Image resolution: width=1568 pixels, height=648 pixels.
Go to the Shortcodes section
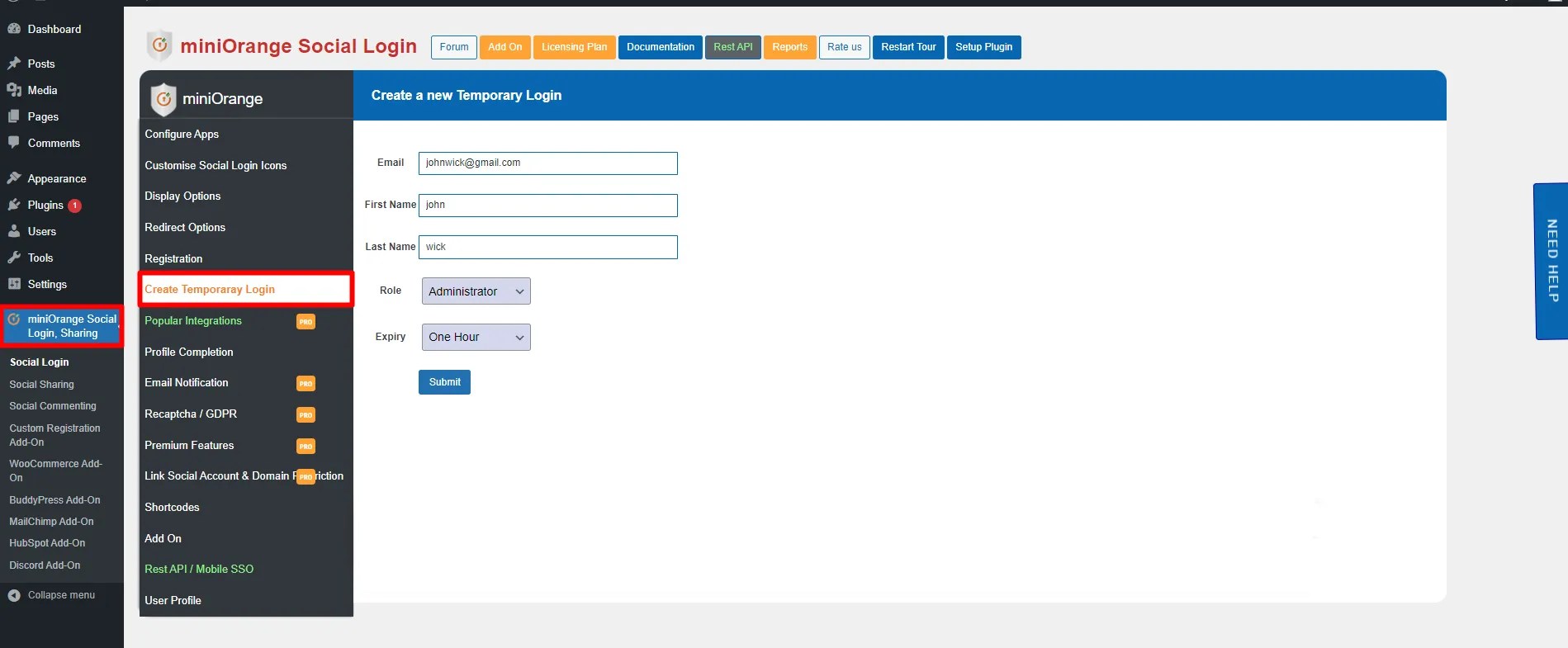coord(172,507)
